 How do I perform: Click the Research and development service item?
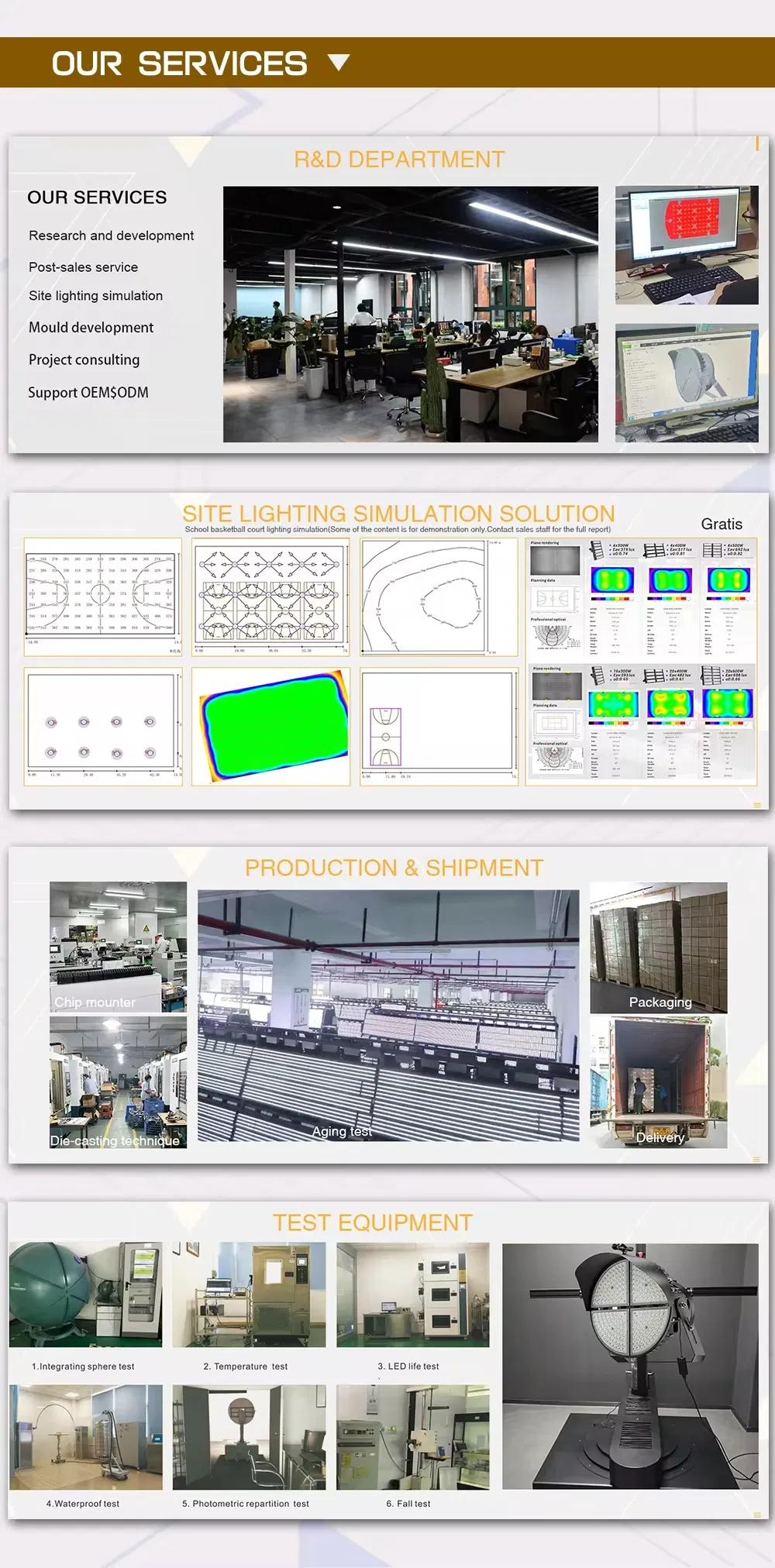(111, 236)
